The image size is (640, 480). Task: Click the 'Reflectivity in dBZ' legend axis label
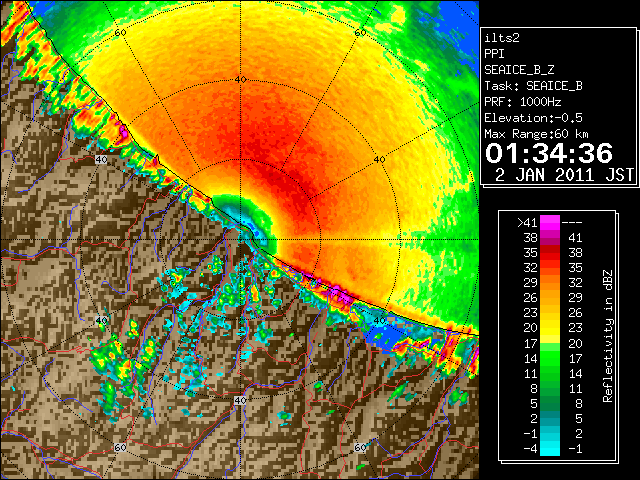pyautogui.click(x=608, y=336)
